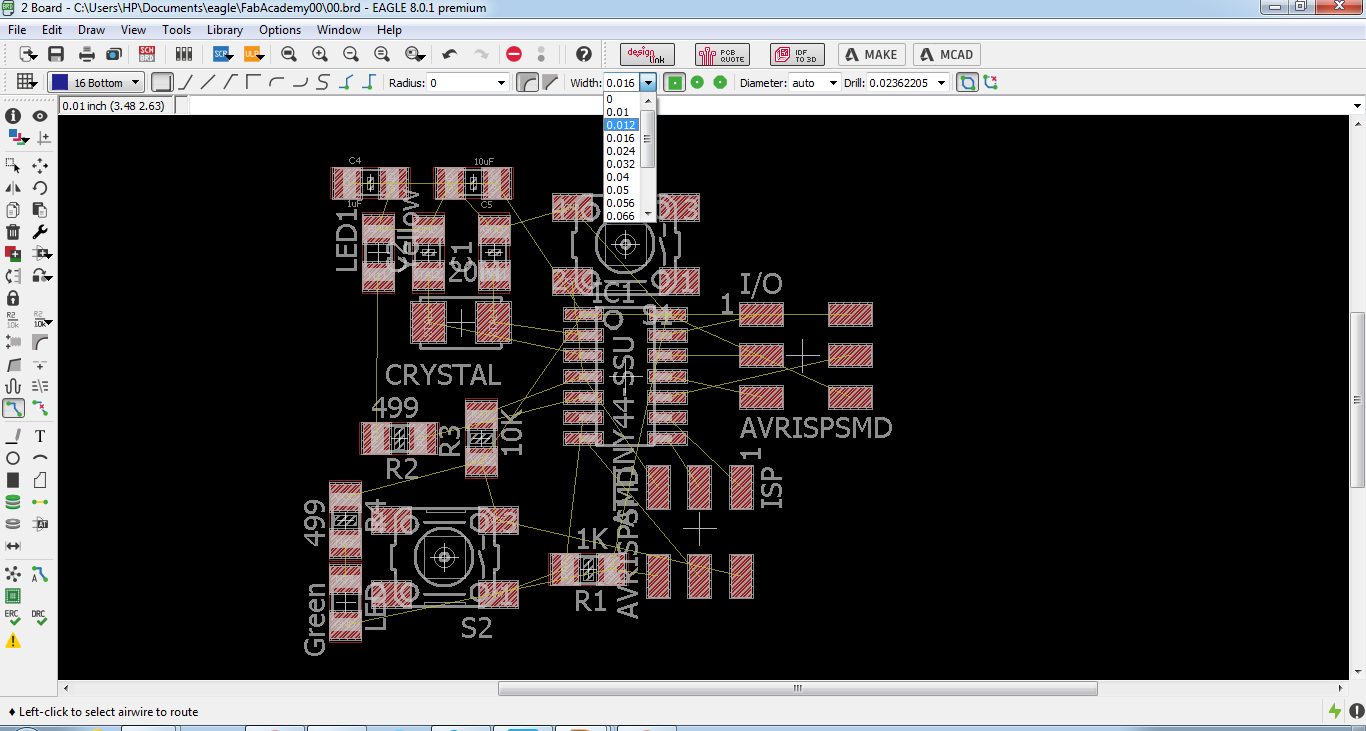This screenshot has height=731, width=1366.
Task: Open the Drill size dropdown
Action: click(941, 83)
